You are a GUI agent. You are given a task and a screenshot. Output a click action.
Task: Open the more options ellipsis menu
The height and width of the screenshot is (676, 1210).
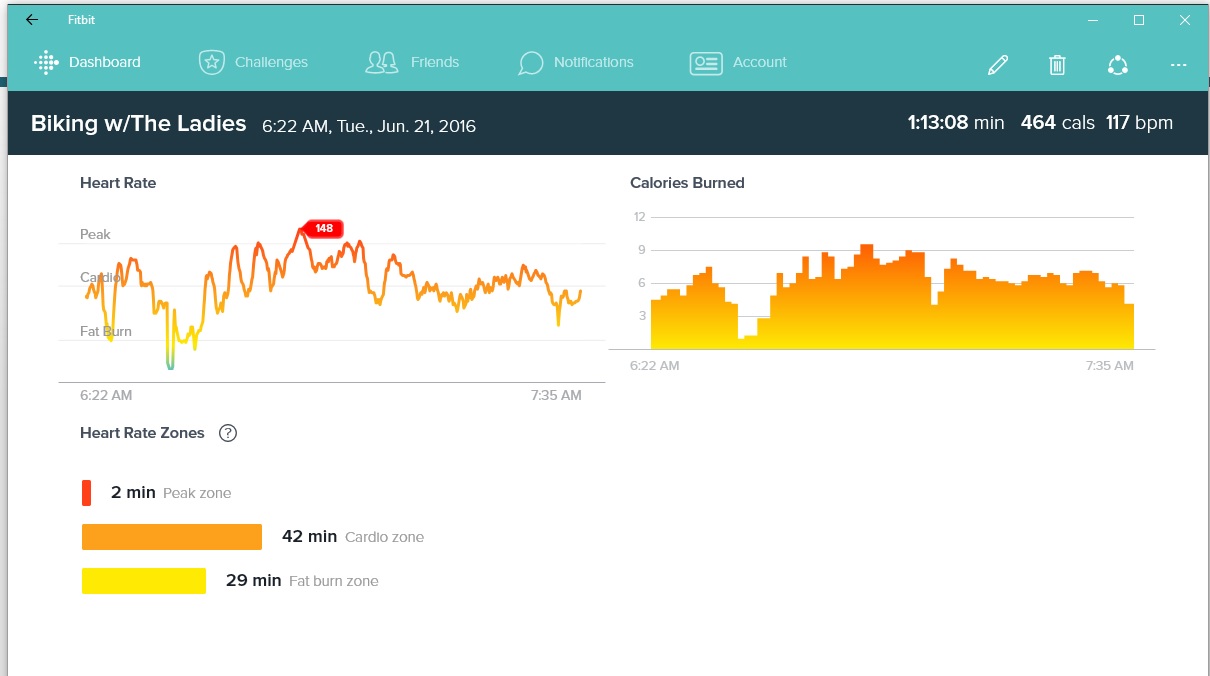[1178, 65]
